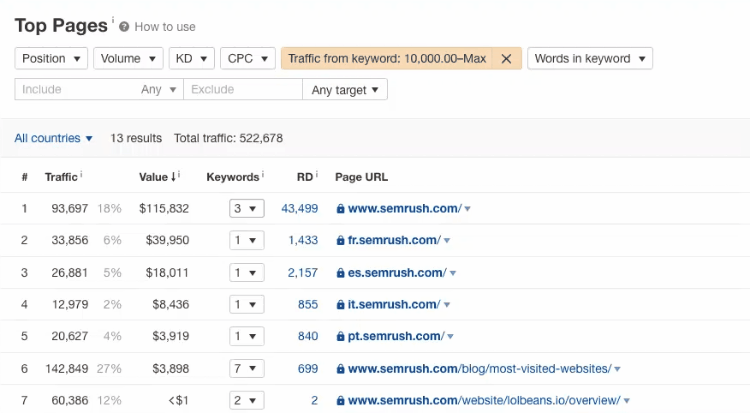750x413 pixels.
Task: Focus the Include keyword input field
Action: (x=75, y=89)
